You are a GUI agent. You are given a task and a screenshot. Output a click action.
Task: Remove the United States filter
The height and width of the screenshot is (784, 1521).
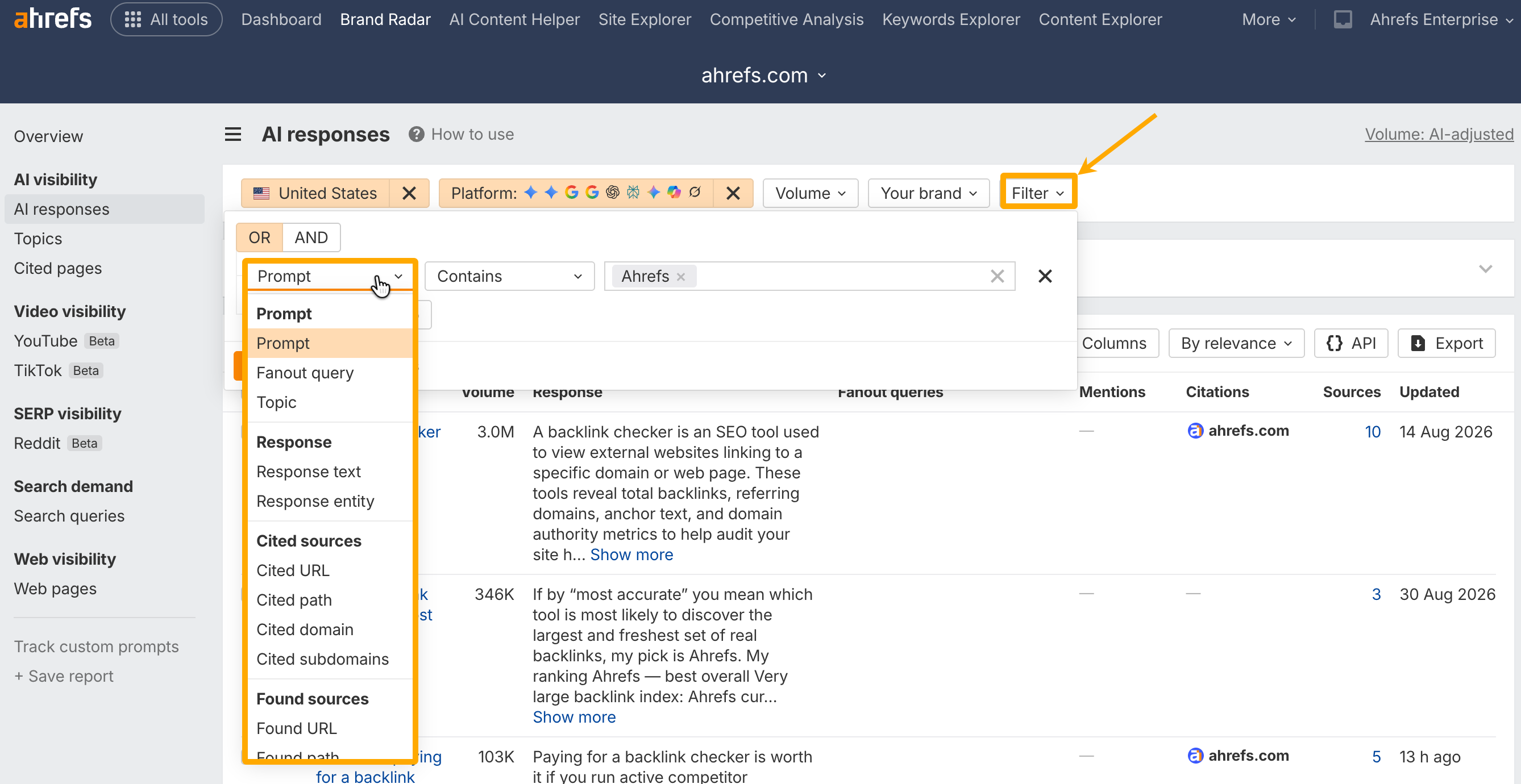pos(409,193)
